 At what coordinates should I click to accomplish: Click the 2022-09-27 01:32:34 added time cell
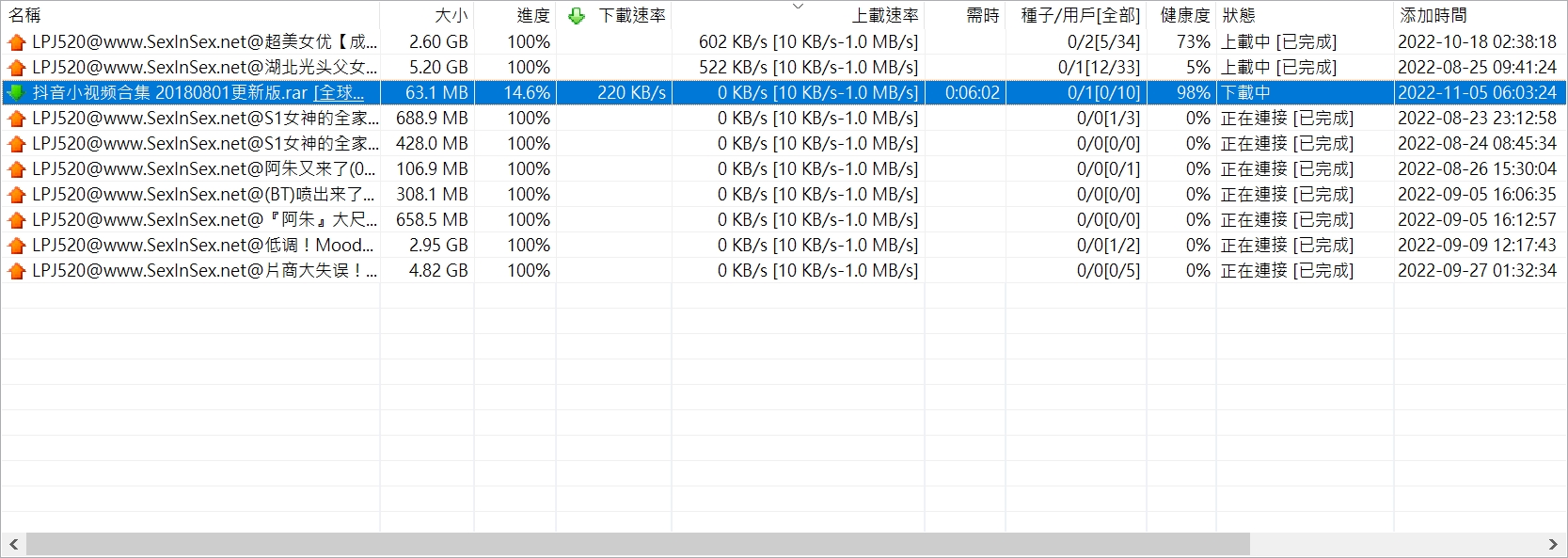pos(1480,271)
